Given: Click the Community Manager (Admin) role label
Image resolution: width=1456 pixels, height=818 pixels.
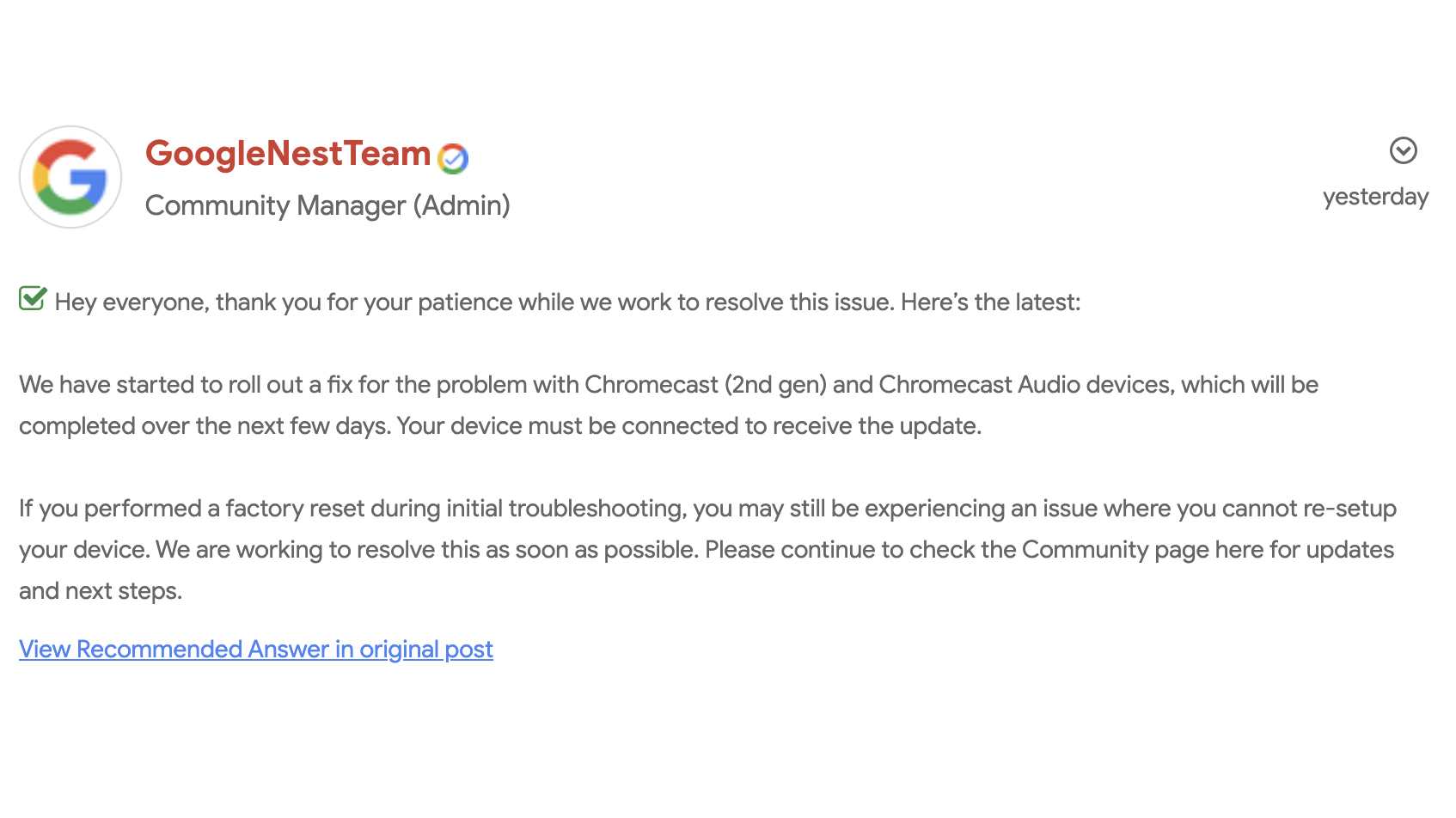Looking at the screenshot, I should (x=327, y=205).
